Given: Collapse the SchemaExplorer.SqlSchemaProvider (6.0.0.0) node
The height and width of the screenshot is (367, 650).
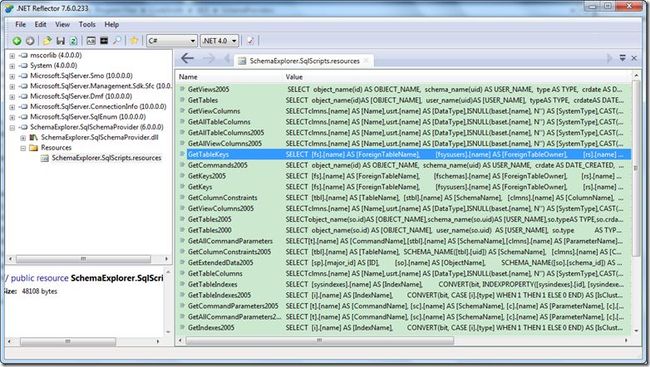Looking at the screenshot, I should point(12,128).
